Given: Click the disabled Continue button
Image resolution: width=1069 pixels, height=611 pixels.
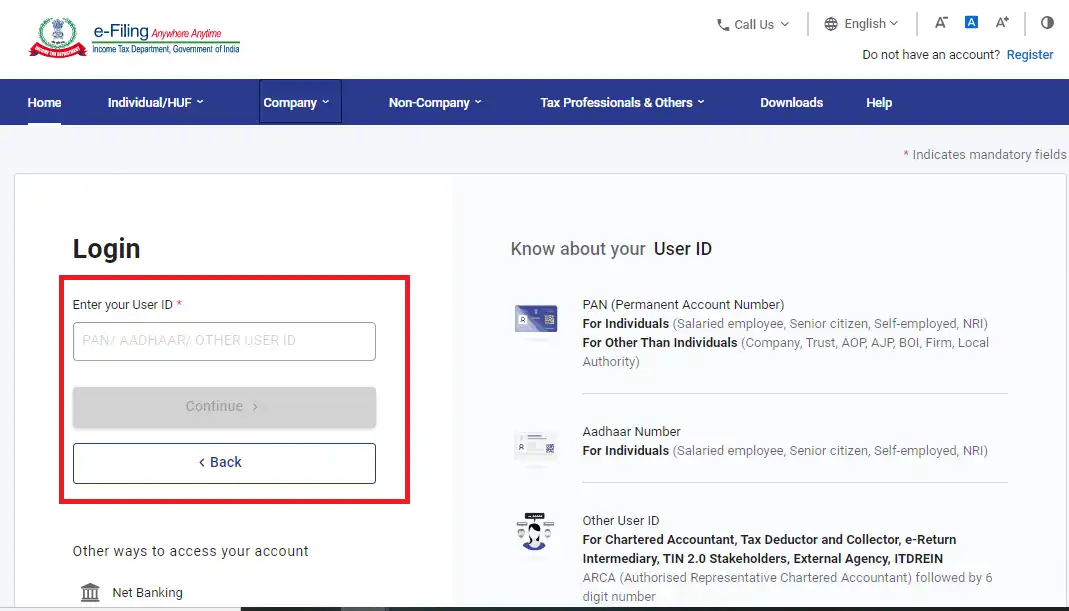Looking at the screenshot, I should (x=223, y=406).
